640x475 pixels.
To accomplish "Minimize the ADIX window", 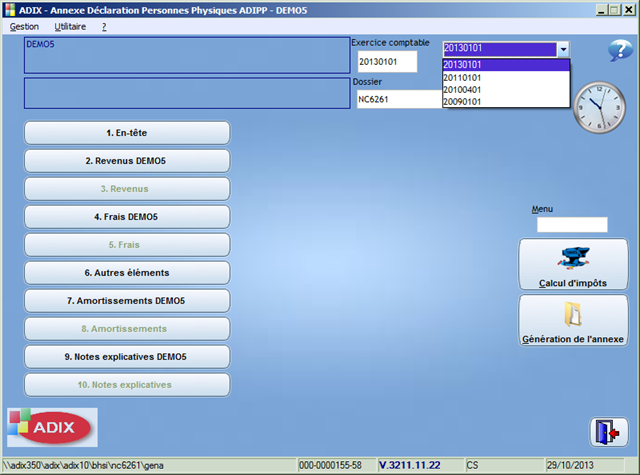I will pyautogui.click(x=601, y=10).
